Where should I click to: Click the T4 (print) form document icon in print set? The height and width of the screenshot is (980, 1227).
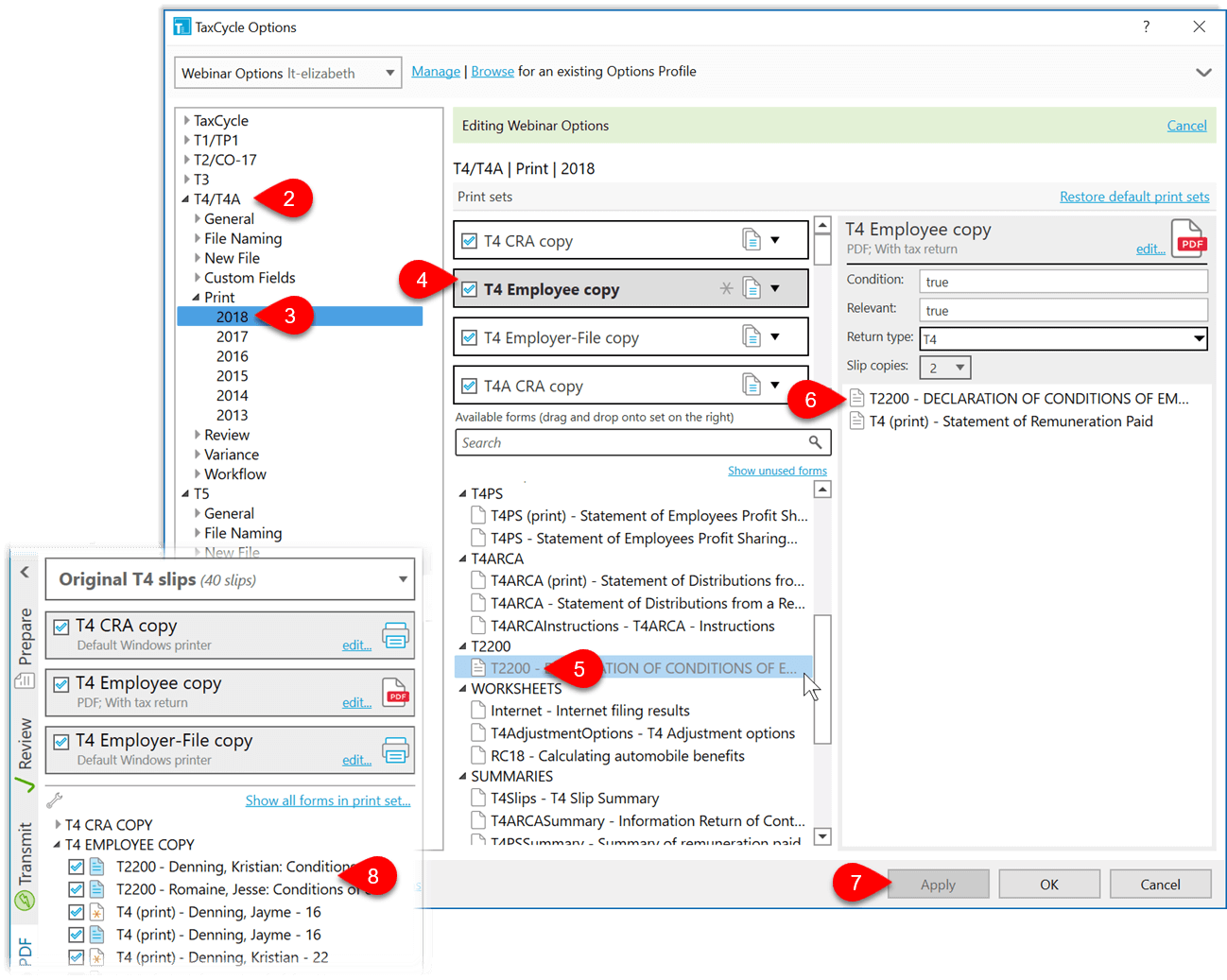(x=856, y=421)
